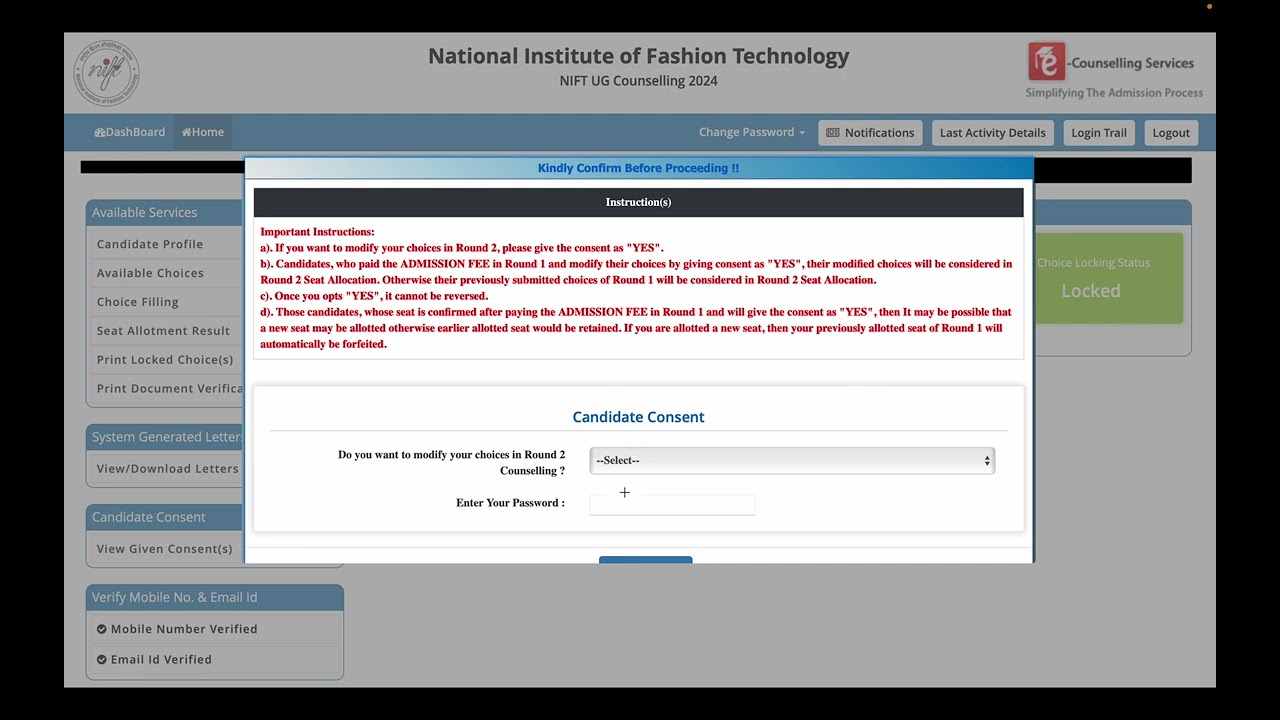Open the modify choices consent select dropdown
1280x720 pixels.
tap(792, 460)
